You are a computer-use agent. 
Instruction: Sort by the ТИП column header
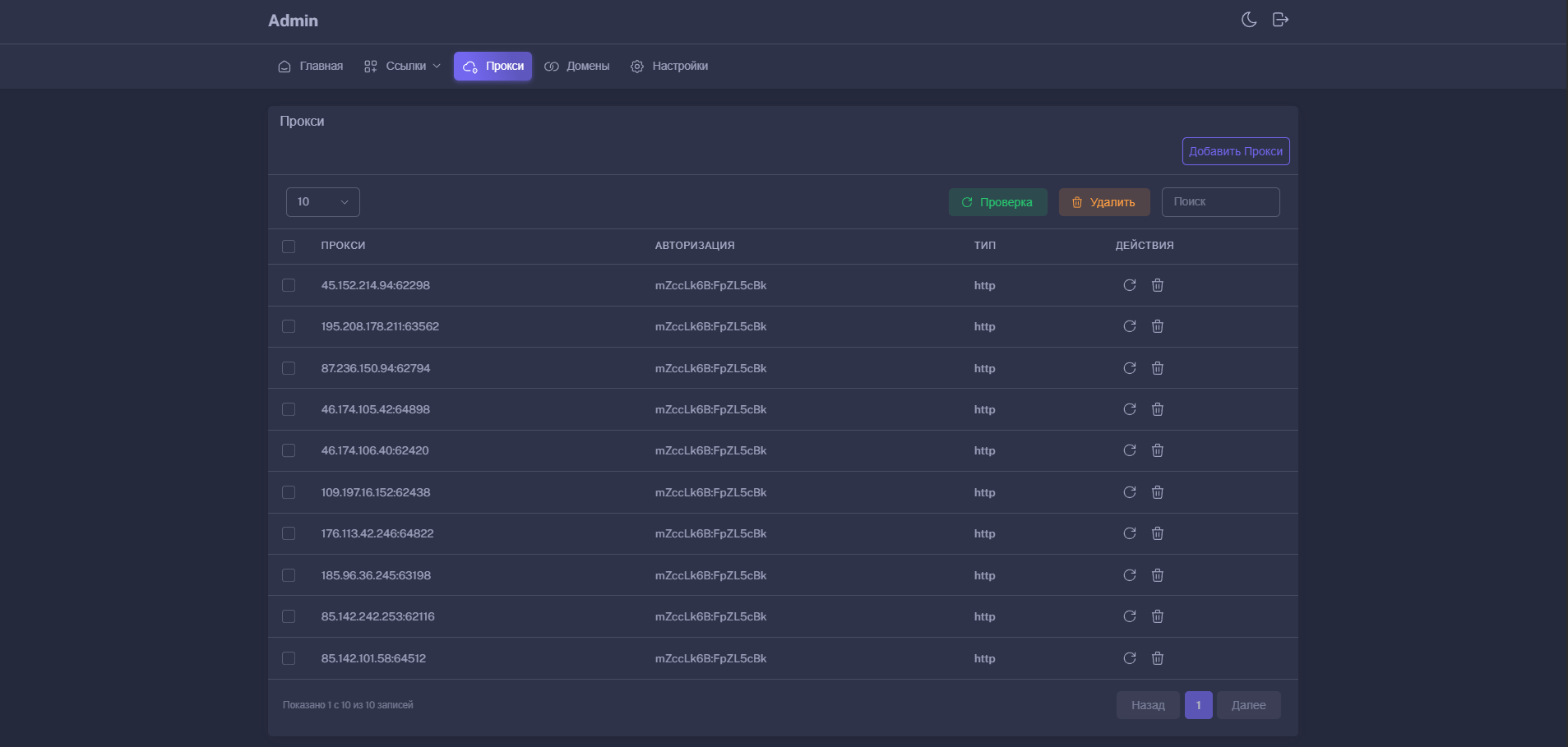985,246
